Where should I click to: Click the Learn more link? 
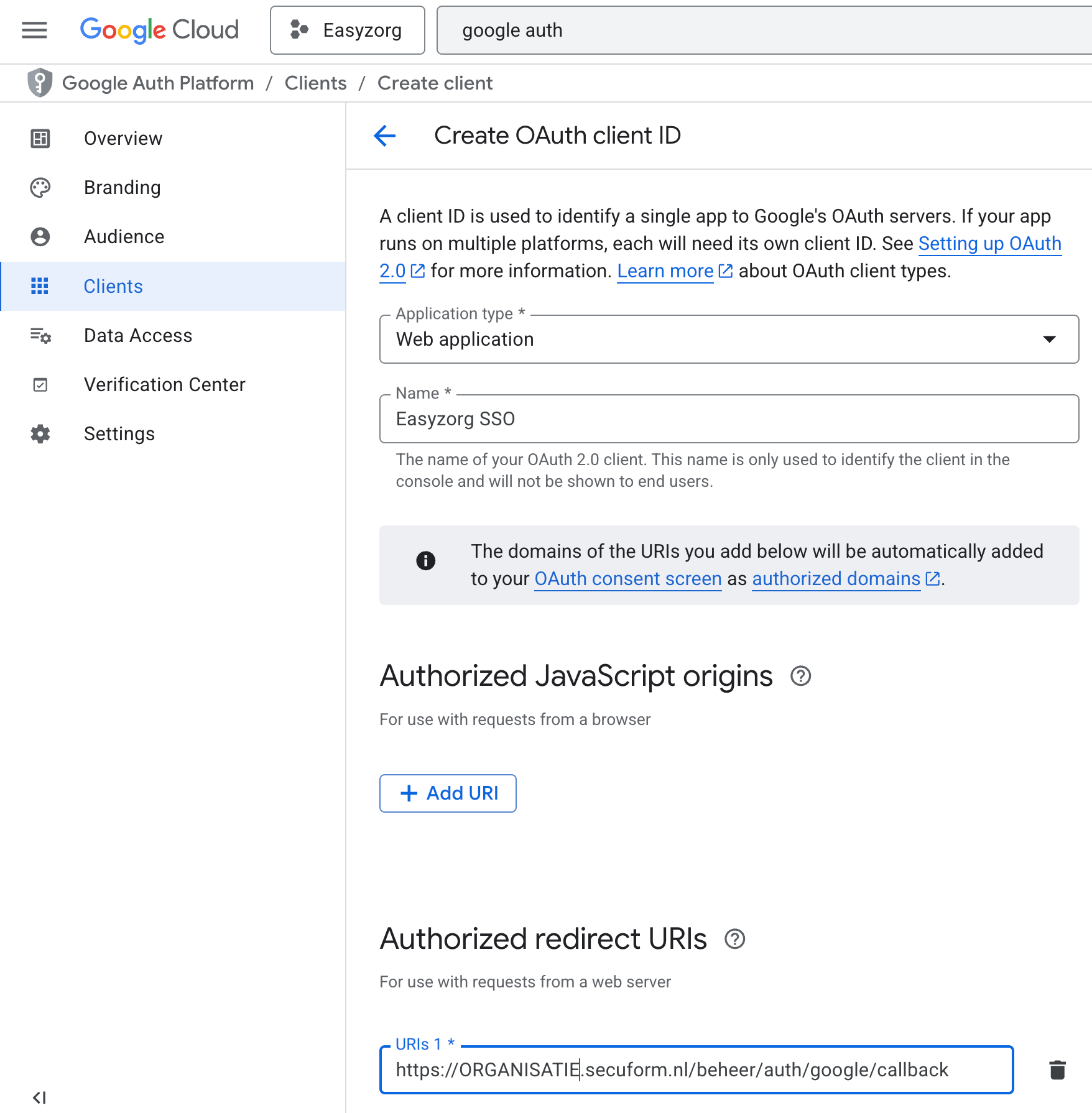[x=665, y=271]
